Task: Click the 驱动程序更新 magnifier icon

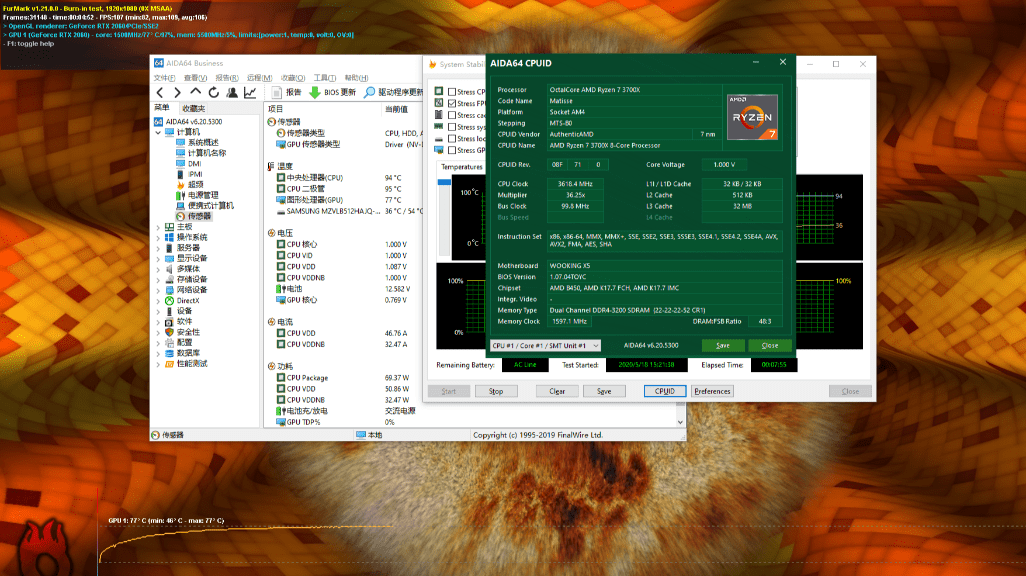Action: (370, 92)
